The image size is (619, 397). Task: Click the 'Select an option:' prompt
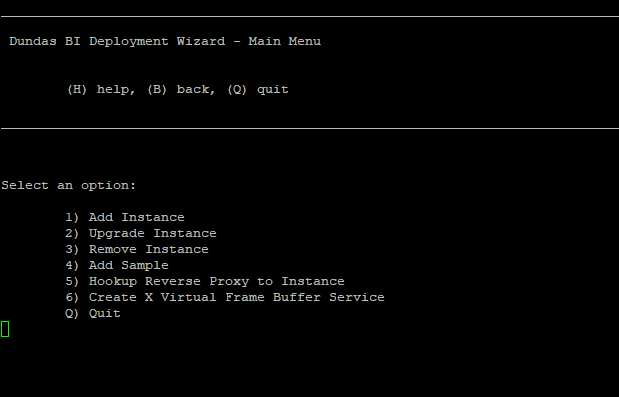click(x=69, y=185)
